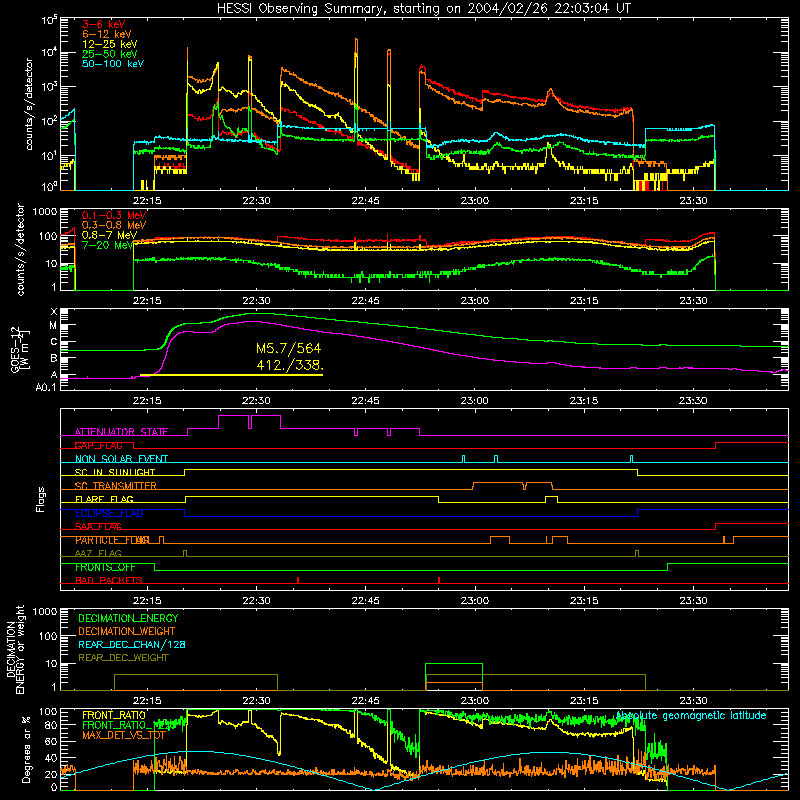Click 22:45 tick label under the GOES panel
The height and width of the screenshot is (800, 800).
(x=365, y=401)
